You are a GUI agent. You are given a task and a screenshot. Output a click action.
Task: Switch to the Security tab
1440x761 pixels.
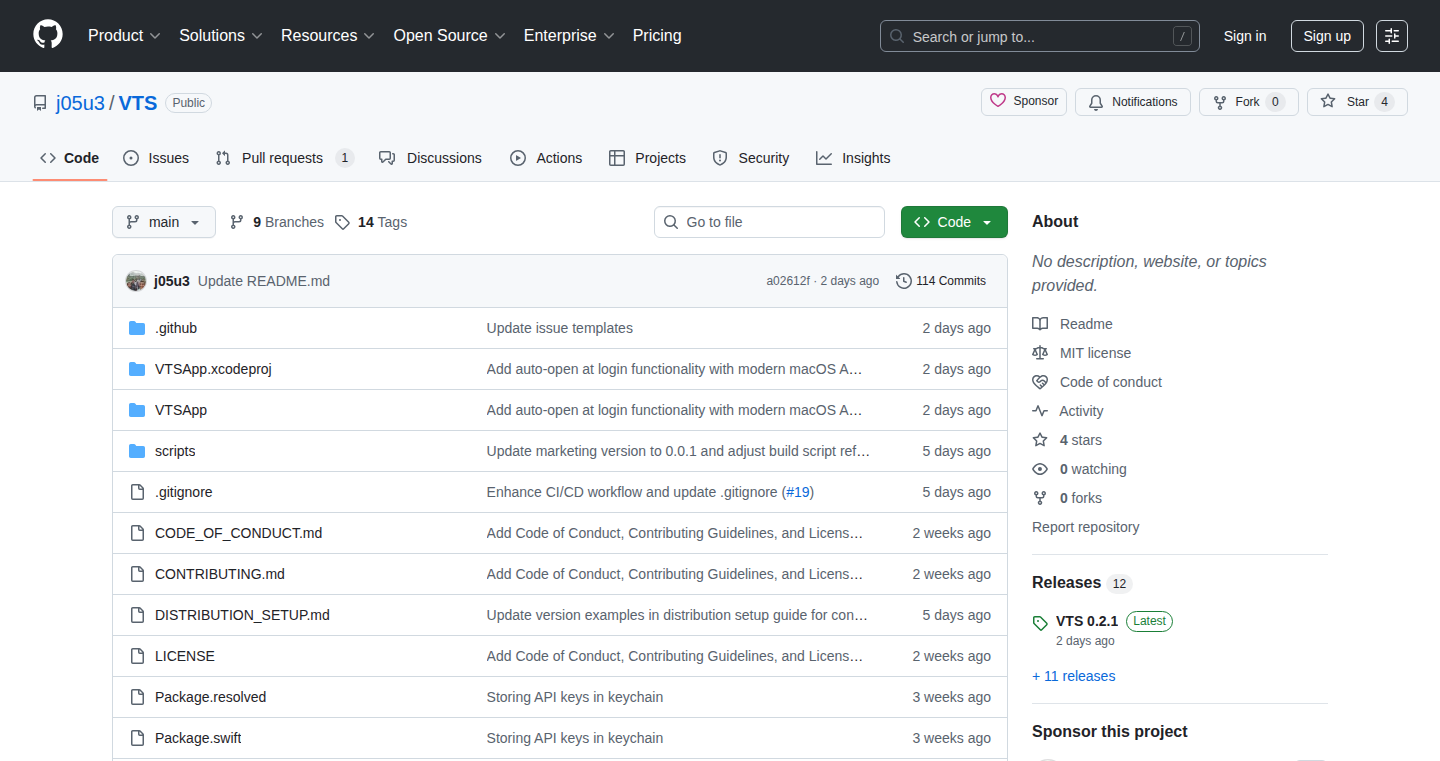point(751,158)
